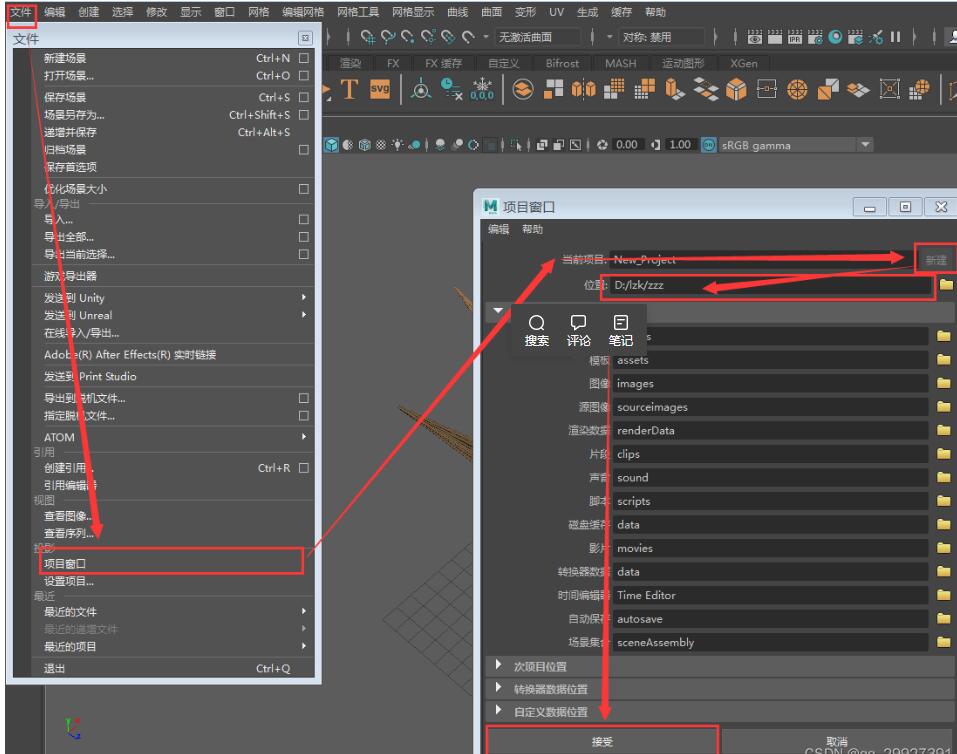
Task: Click folder icon beside scripts field
Action: 941,501
